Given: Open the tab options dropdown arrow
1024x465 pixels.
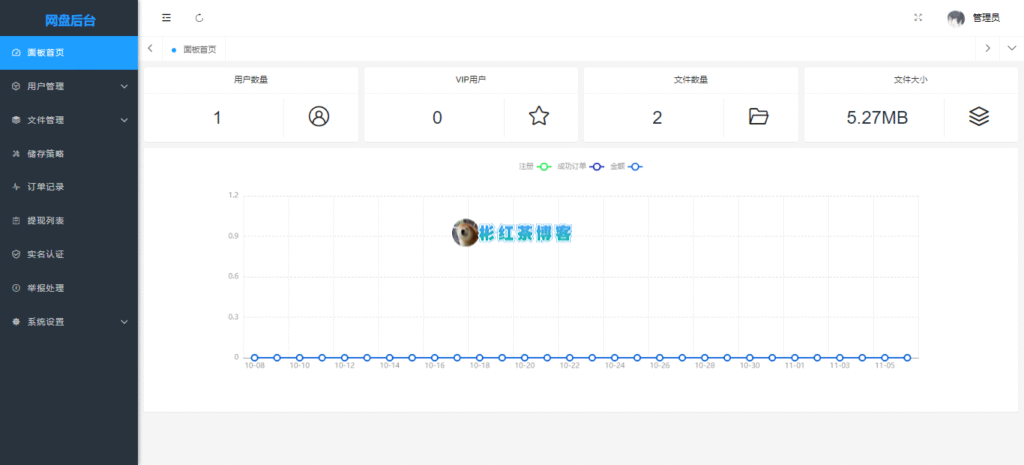Looking at the screenshot, I should tap(1011, 48).
